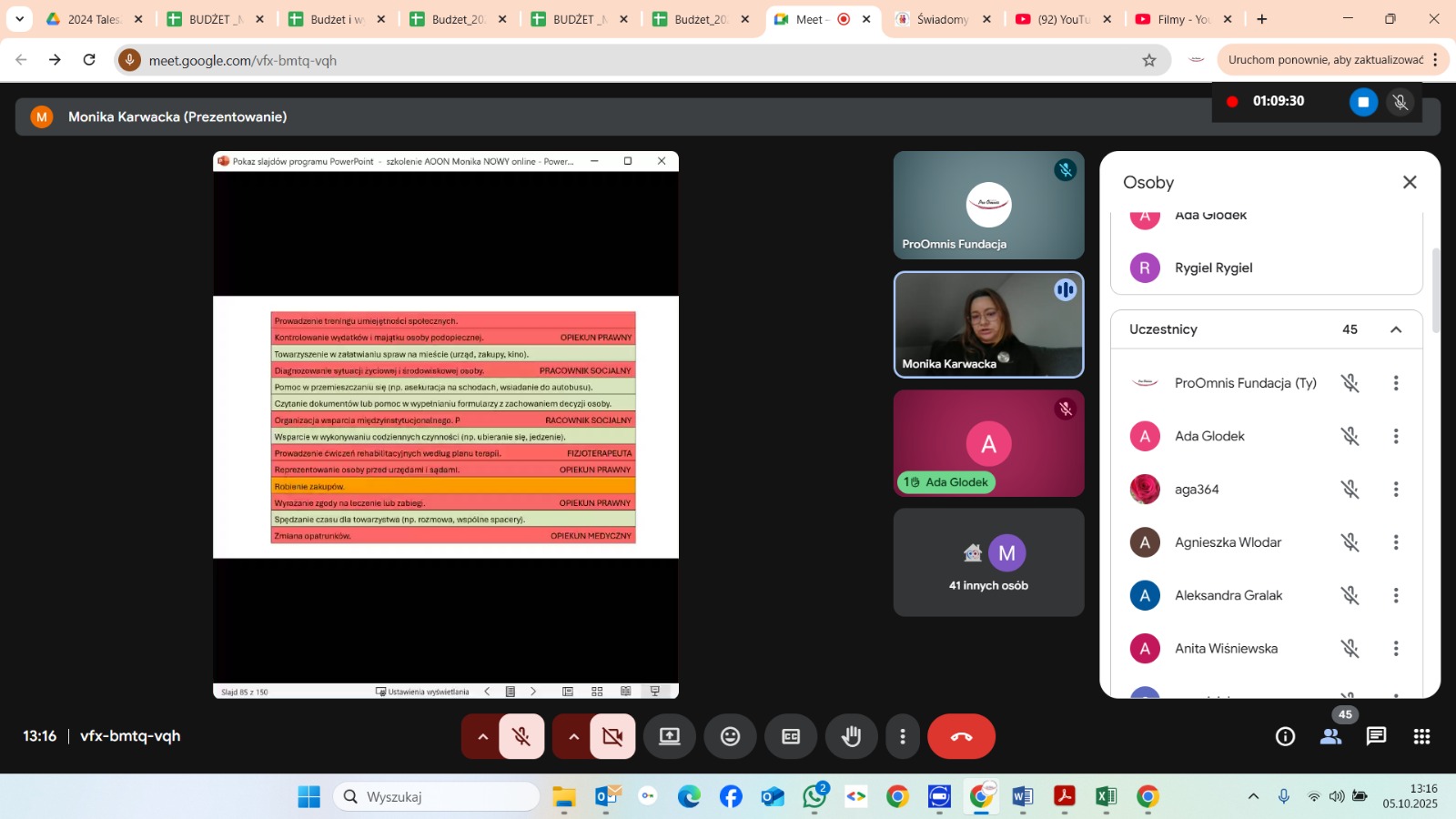Open the chat panel icon
1456x819 pixels.
1376,736
